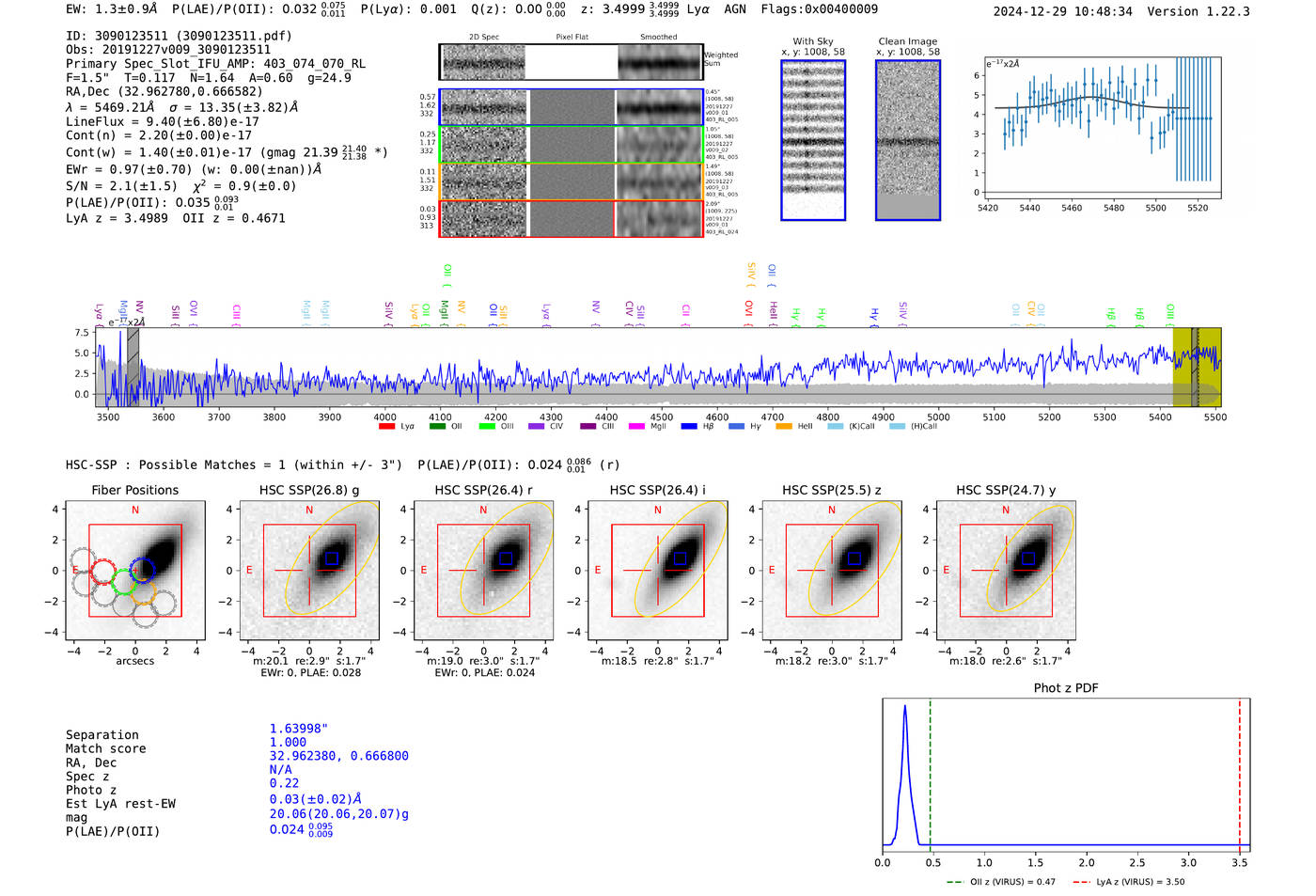
Task: Open the HSC SSP(26.4) i image
Action: 658,571
